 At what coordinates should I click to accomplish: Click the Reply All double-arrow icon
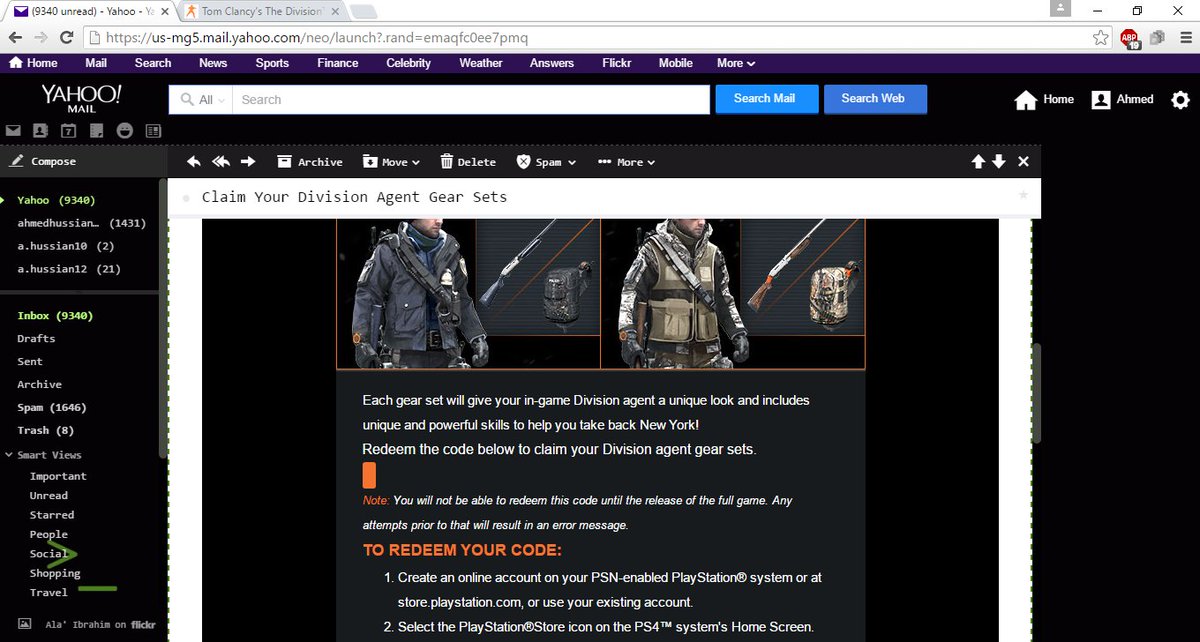[221, 161]
